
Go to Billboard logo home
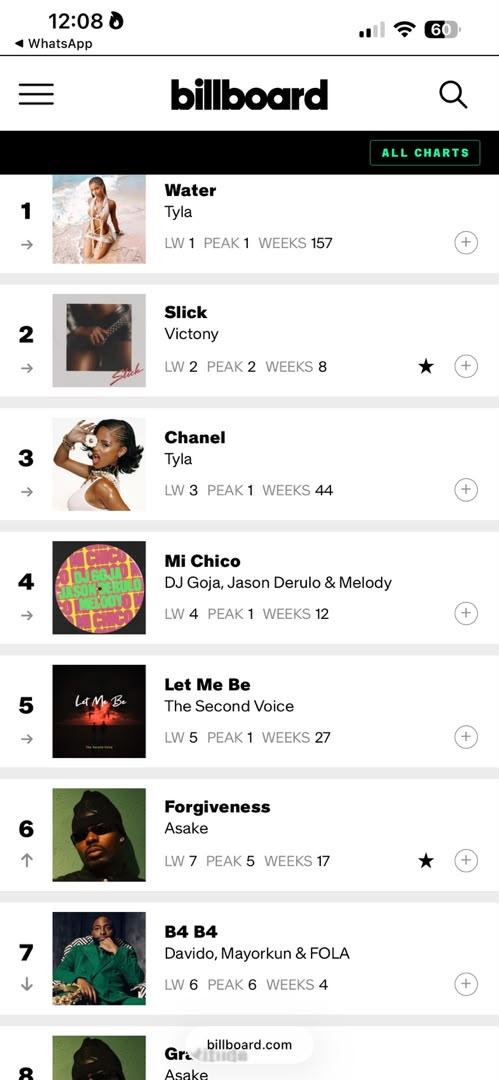tap(250, 94)
